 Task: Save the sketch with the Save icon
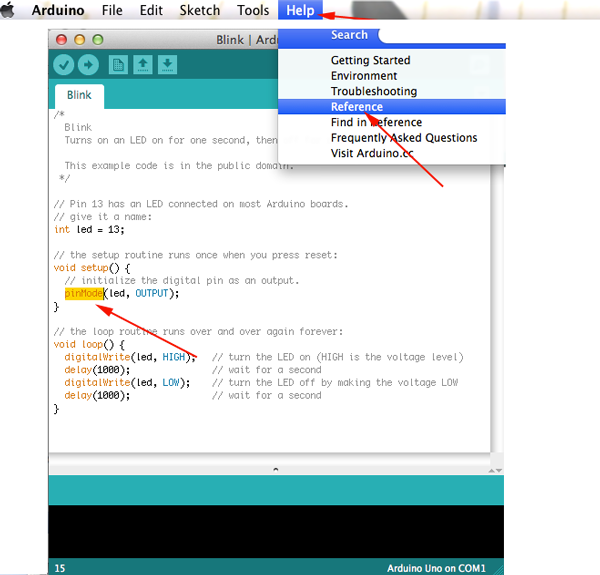(x=167, y=65)
